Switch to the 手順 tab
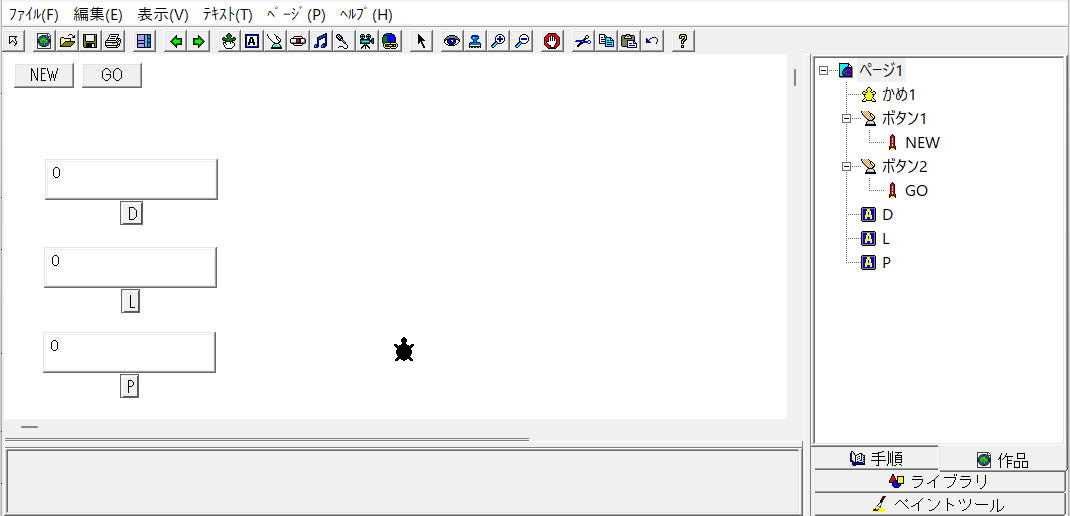 [x=876, y=458]
